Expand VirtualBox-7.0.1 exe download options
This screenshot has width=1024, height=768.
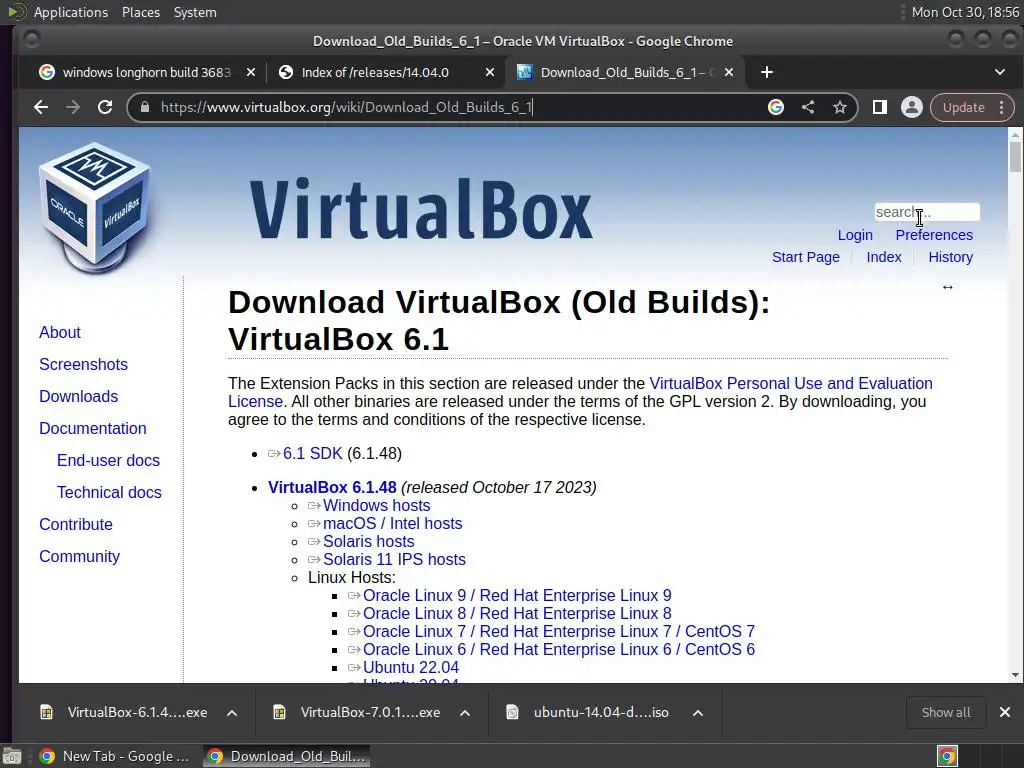(465, 712)
